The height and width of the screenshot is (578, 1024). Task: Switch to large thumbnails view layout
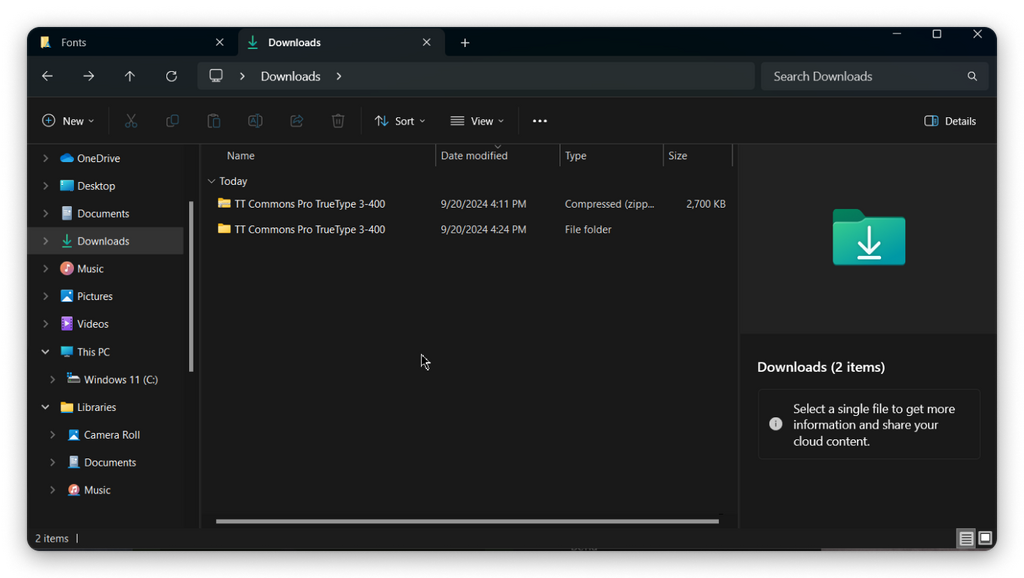point(985,538)
